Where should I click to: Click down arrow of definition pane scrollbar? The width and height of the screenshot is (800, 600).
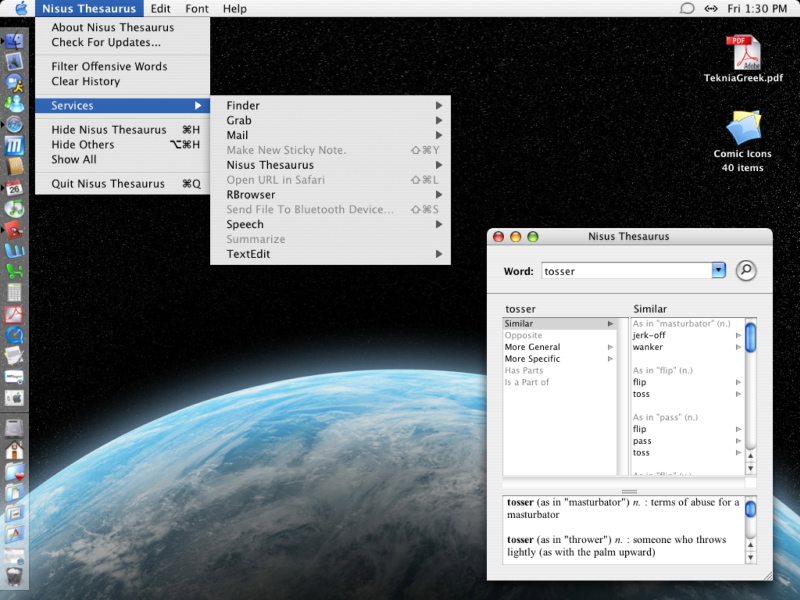(750, 558)
